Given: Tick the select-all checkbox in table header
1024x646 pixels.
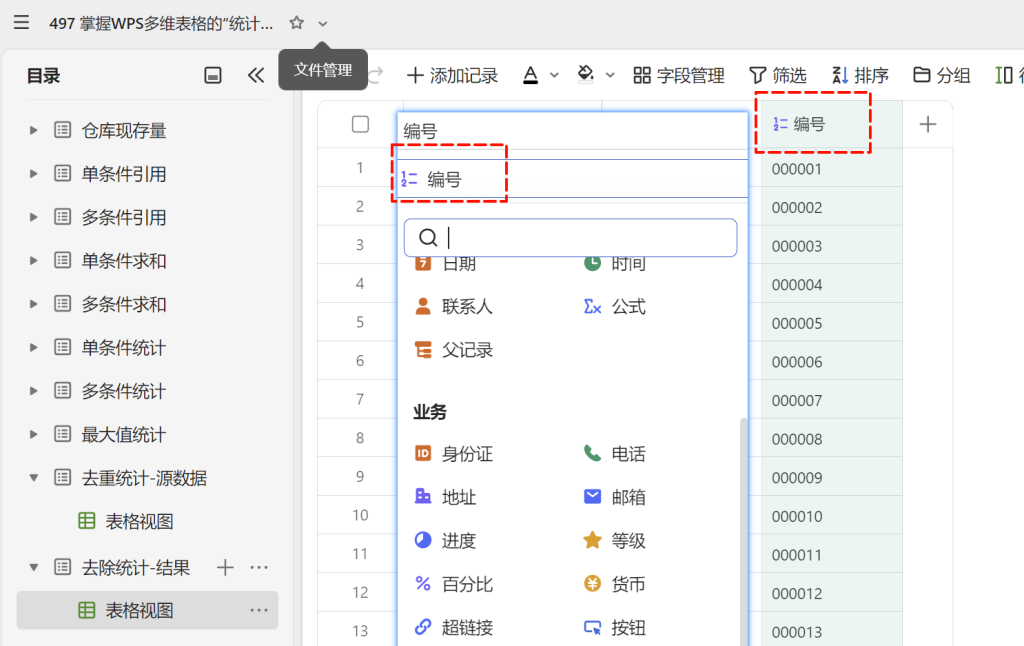Looking at the screenshot, I should [x=360, y=124].
